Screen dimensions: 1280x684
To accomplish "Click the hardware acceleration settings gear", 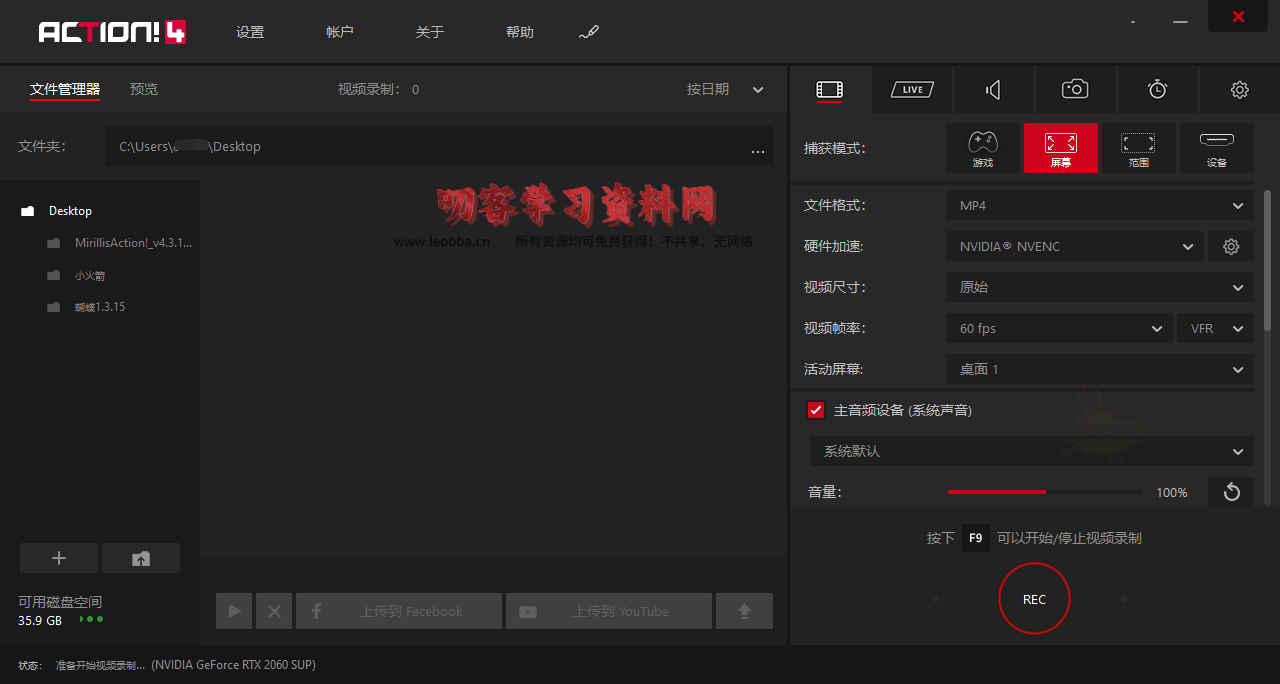I will point(1231,246).
